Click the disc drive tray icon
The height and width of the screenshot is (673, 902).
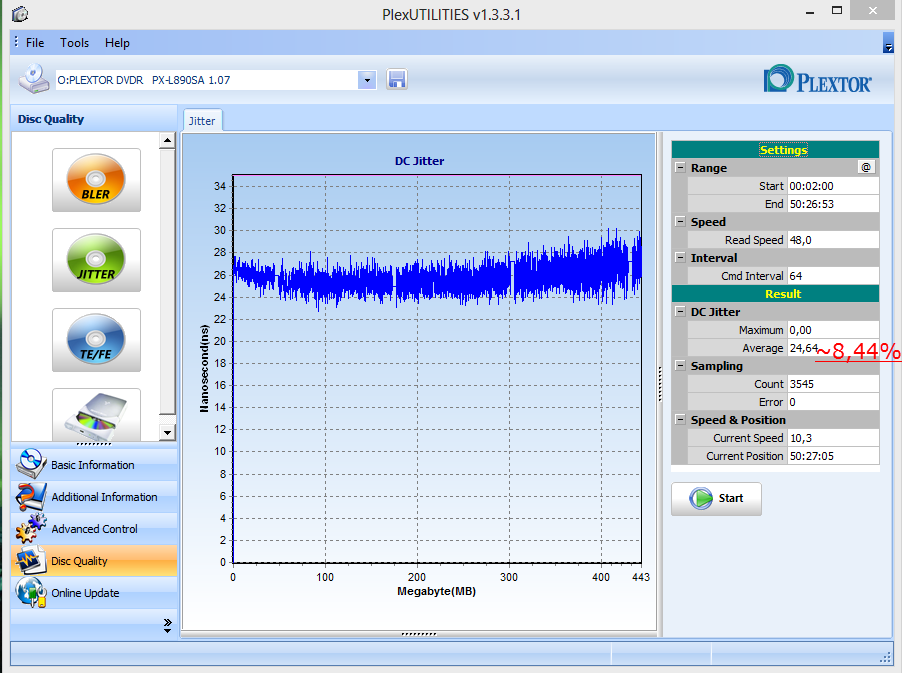click(x=96, y=415)
